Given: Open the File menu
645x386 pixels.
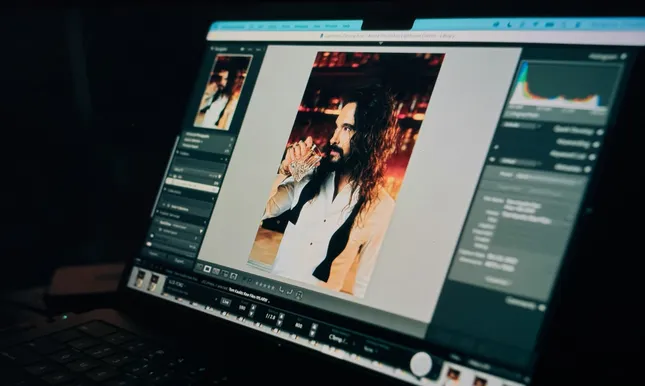Looking at the screenshot, I should (x=251, y=26).
